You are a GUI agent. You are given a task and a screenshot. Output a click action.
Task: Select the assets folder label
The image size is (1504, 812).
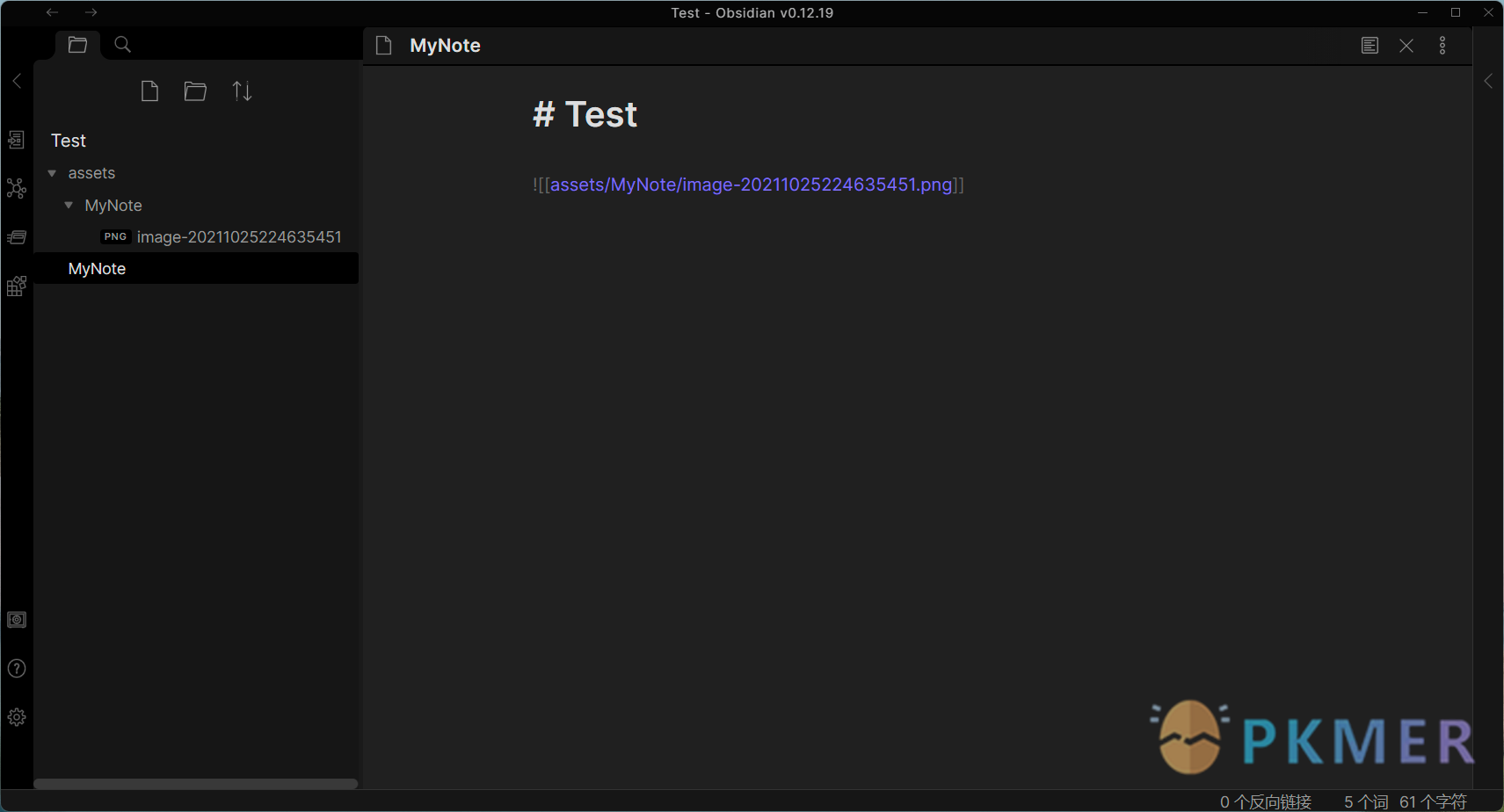(92, 173)
